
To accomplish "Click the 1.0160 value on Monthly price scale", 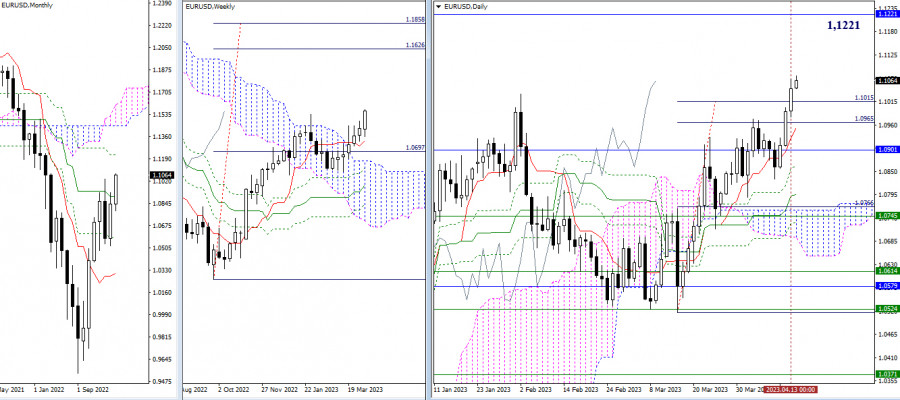I will point(160,293).
